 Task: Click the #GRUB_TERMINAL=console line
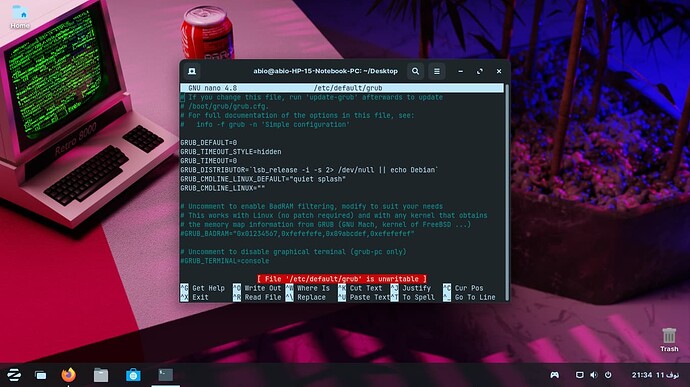coord(224,261)
